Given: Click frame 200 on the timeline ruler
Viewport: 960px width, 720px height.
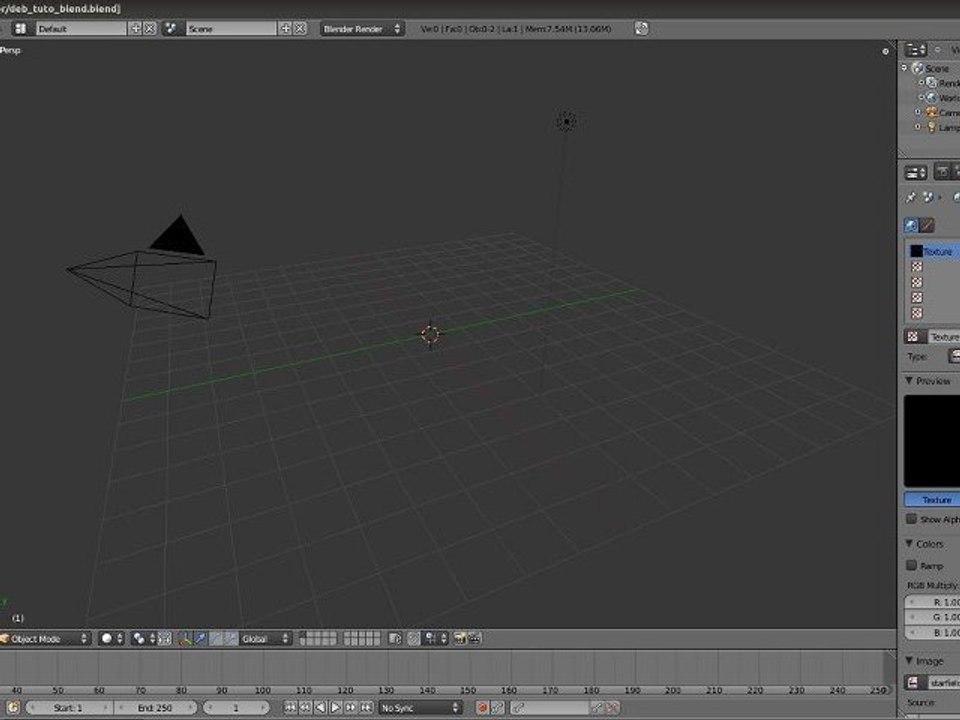Looking at the screenshot, I should click(x=673, y=690).
